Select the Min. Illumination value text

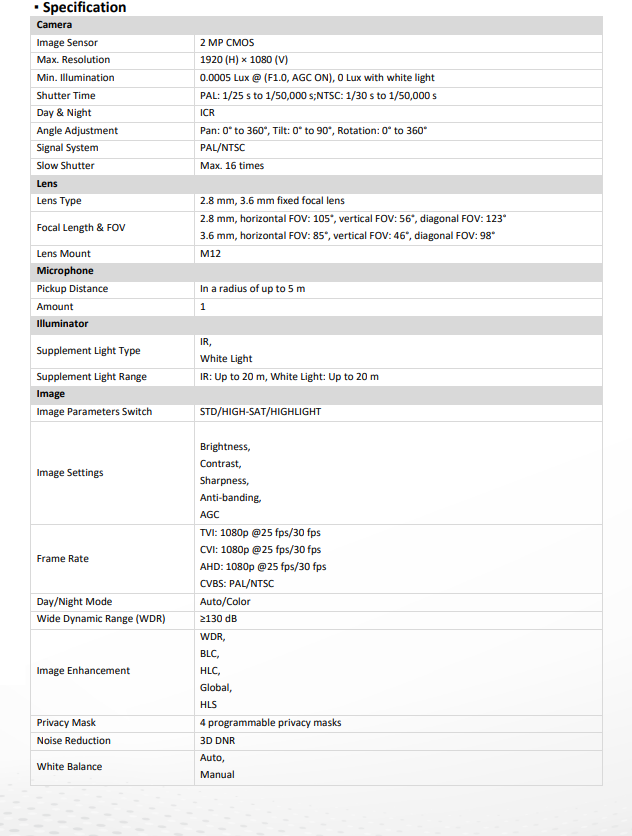(317, 78)
